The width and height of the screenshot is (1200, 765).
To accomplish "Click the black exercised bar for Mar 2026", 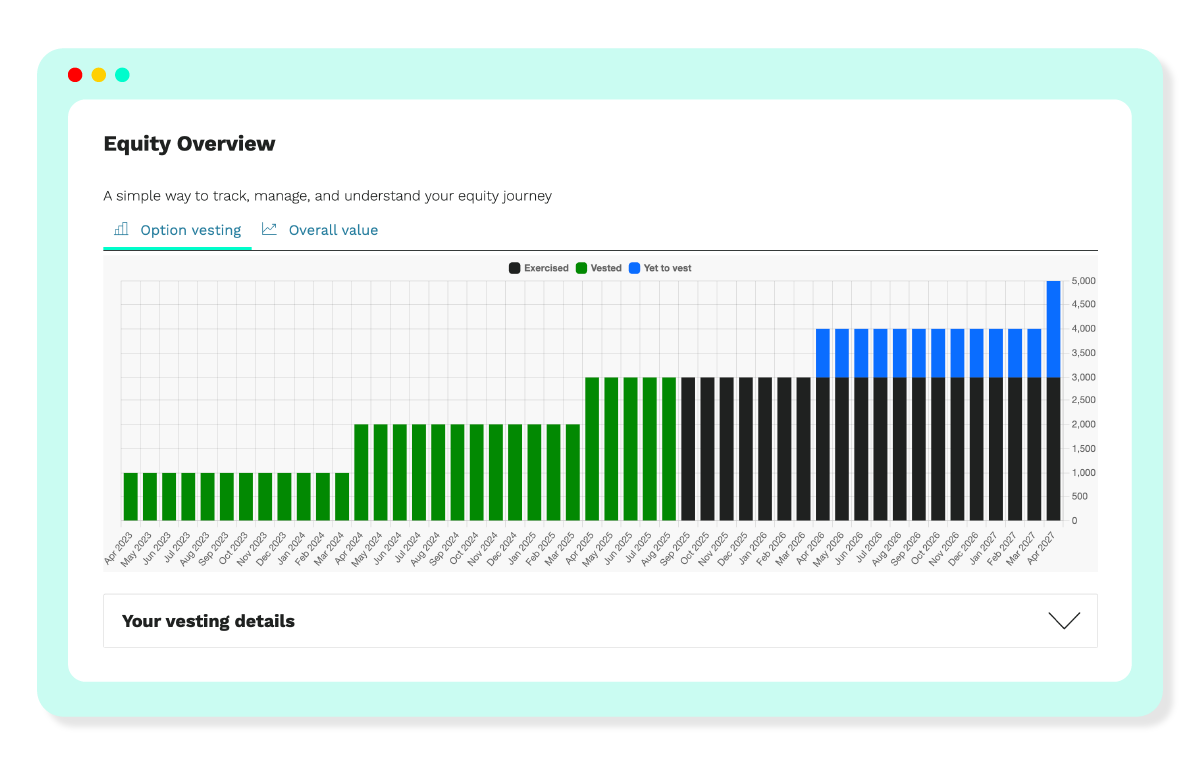I will pyautogui.click(x=803, y=448).
